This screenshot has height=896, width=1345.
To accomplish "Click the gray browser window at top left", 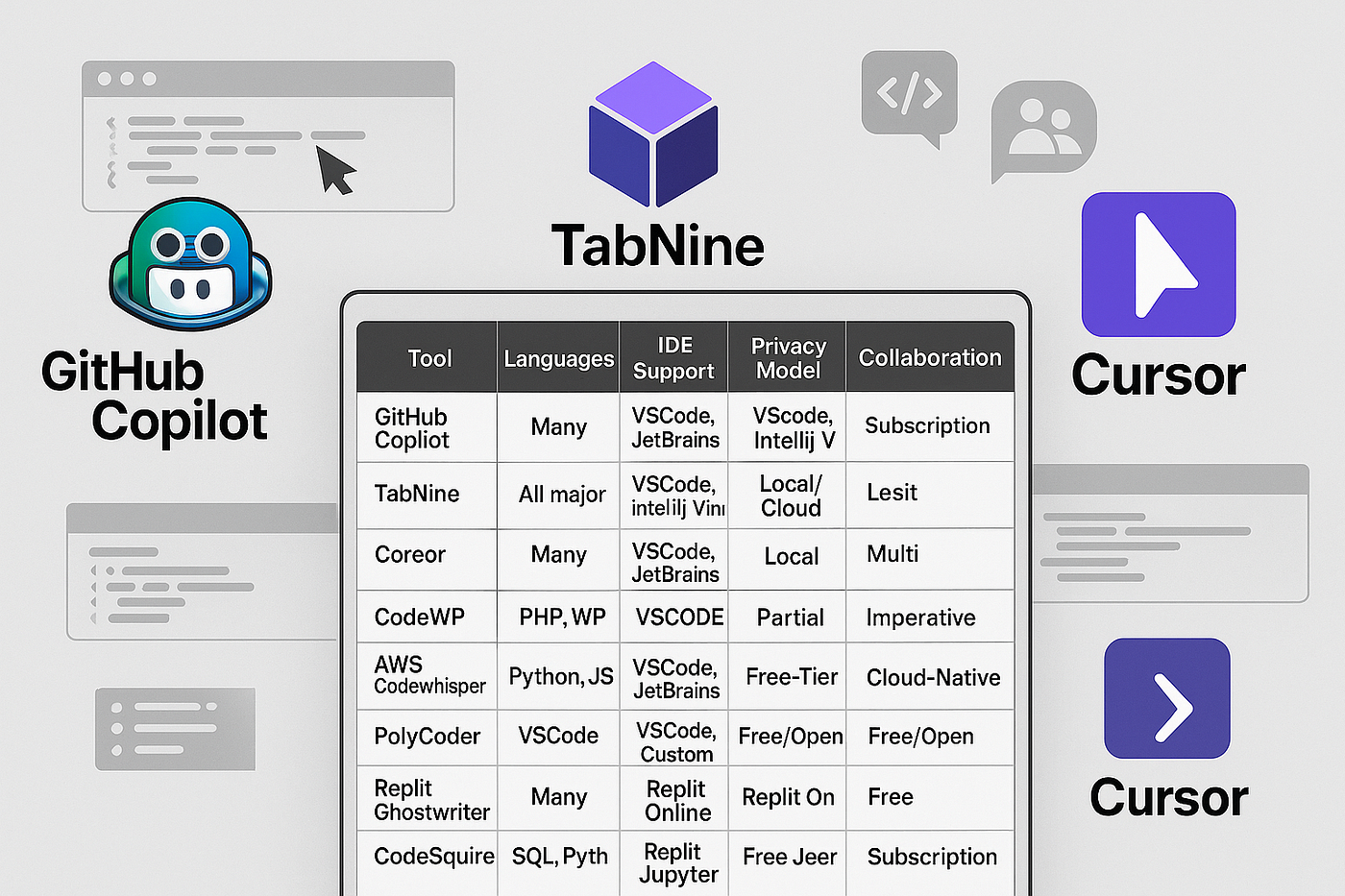I will [269, 134].
